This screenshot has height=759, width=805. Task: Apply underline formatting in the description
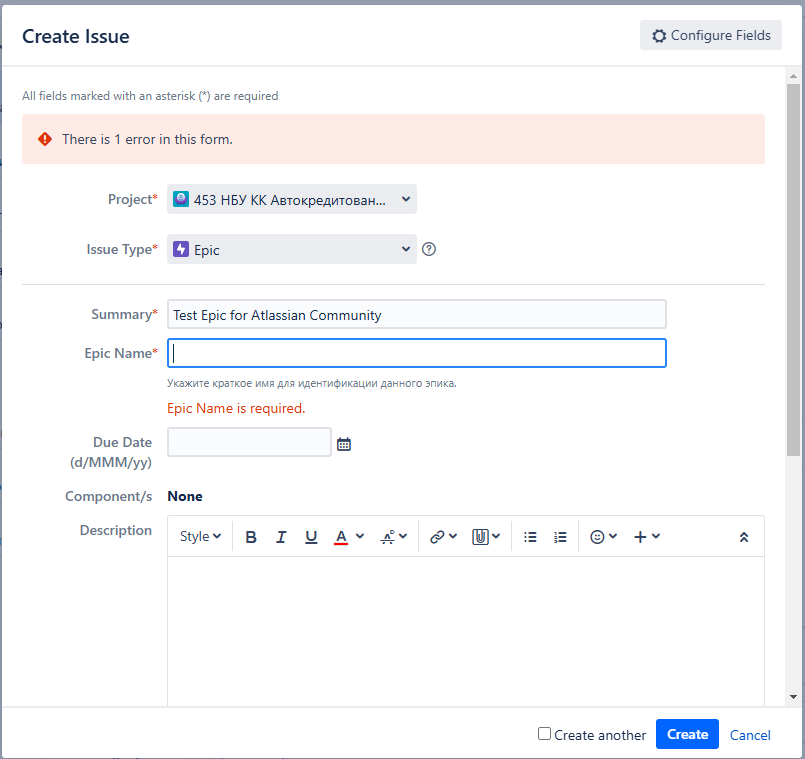point(311,537)
